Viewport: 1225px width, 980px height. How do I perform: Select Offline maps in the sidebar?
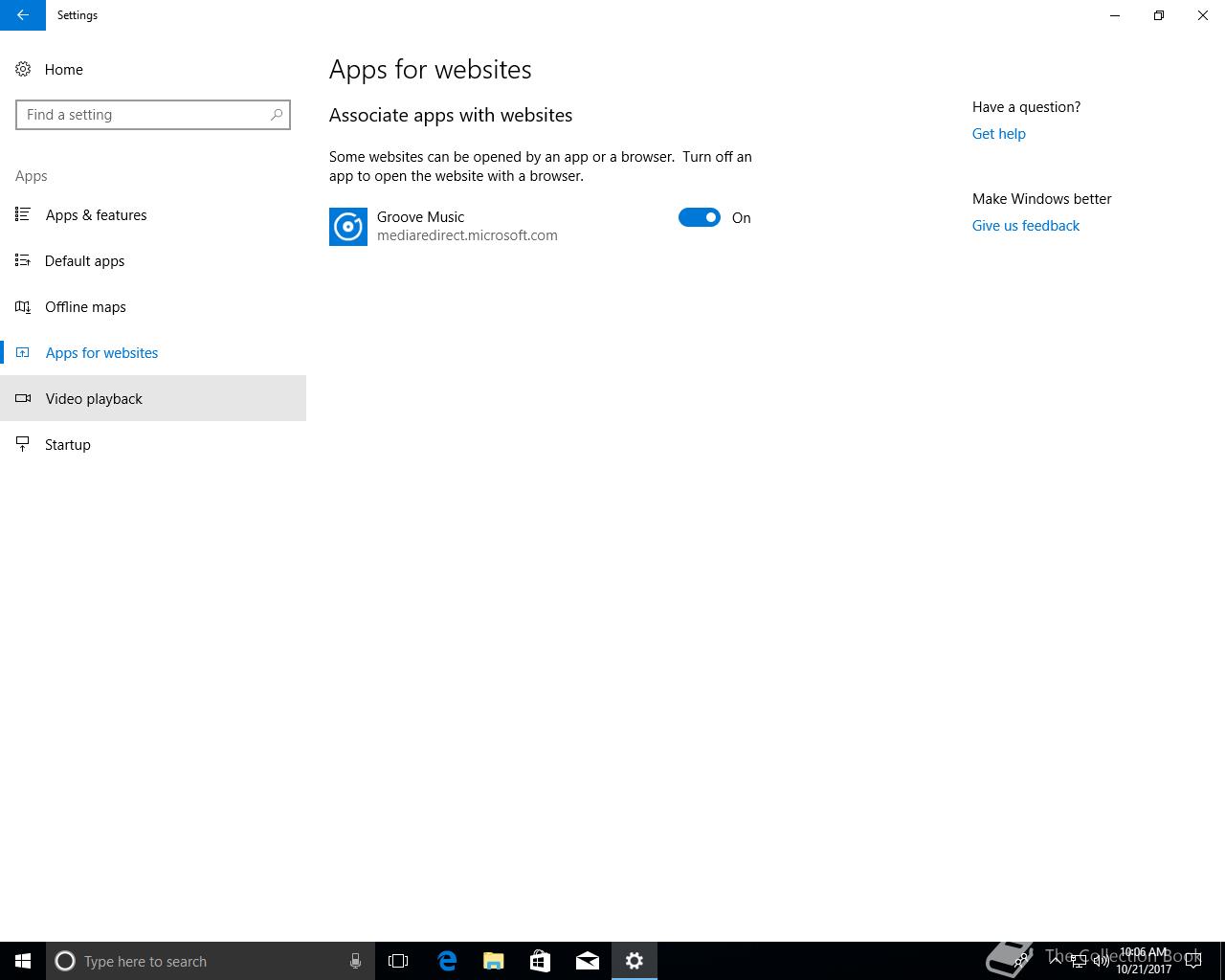click(x=153, y=306)
